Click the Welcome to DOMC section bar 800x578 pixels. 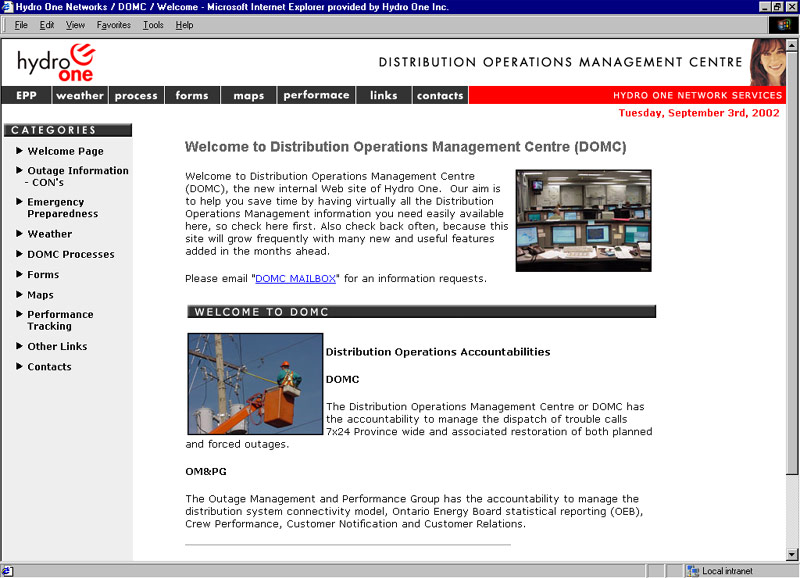421,312
